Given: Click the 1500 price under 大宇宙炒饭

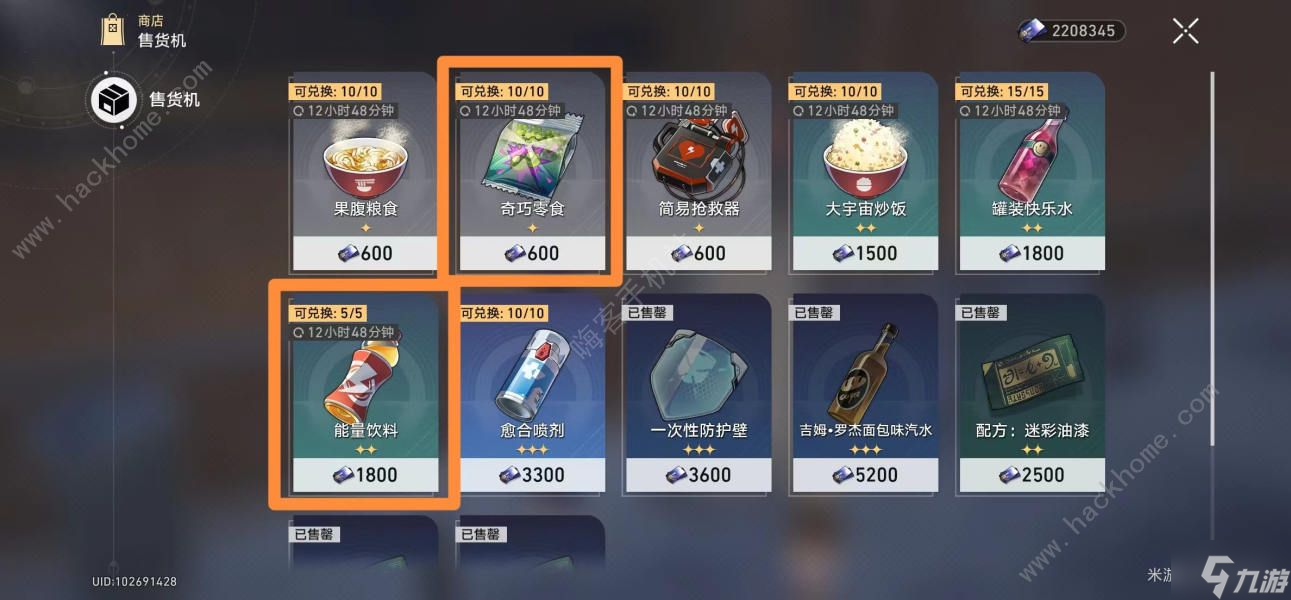Looking at the screenshot, I should click(864, 253).
